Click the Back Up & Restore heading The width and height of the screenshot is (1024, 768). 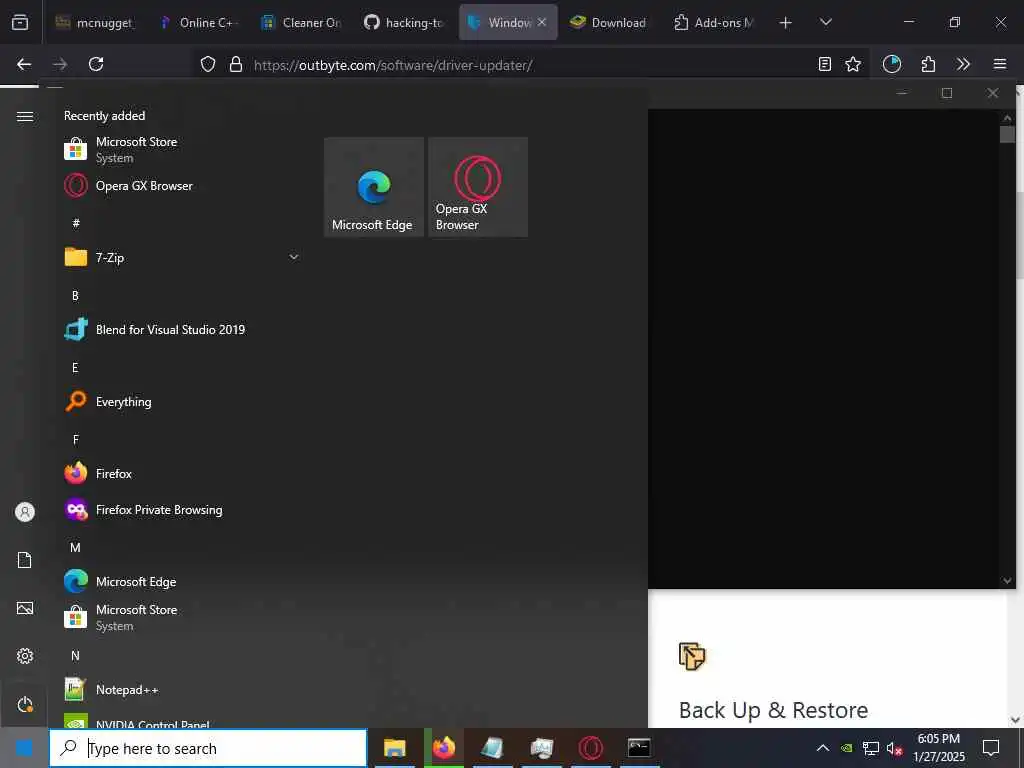773,710
